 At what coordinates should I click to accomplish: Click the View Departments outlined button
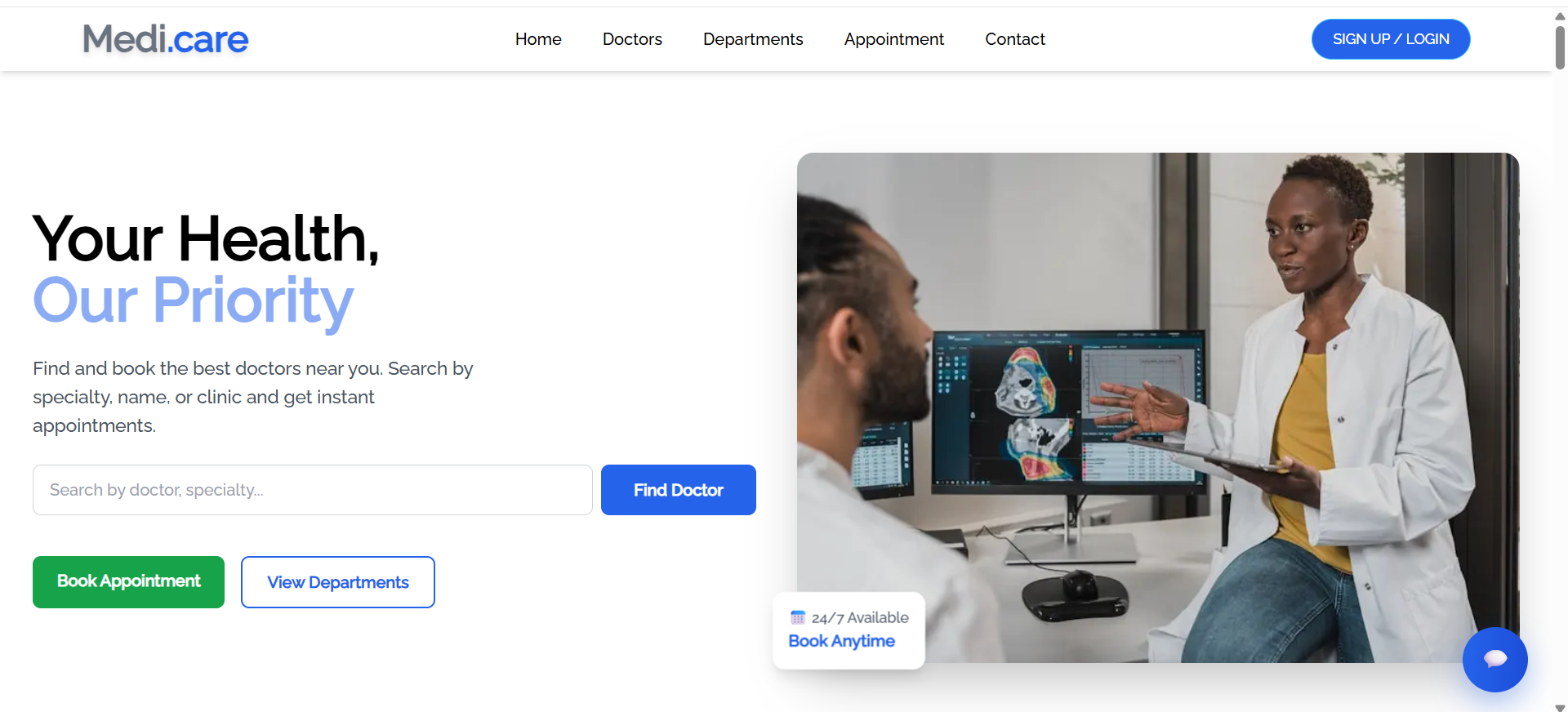click(x=338, y=582)
